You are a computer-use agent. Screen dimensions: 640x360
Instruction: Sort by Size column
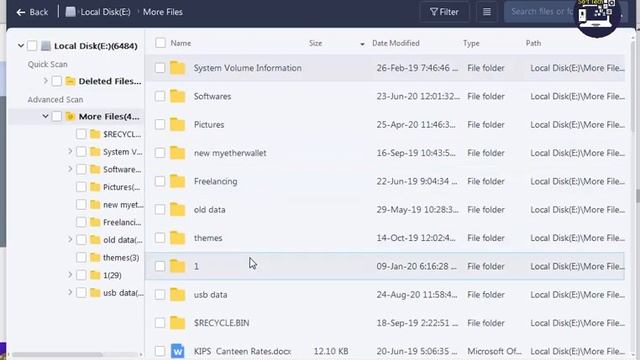316,43
